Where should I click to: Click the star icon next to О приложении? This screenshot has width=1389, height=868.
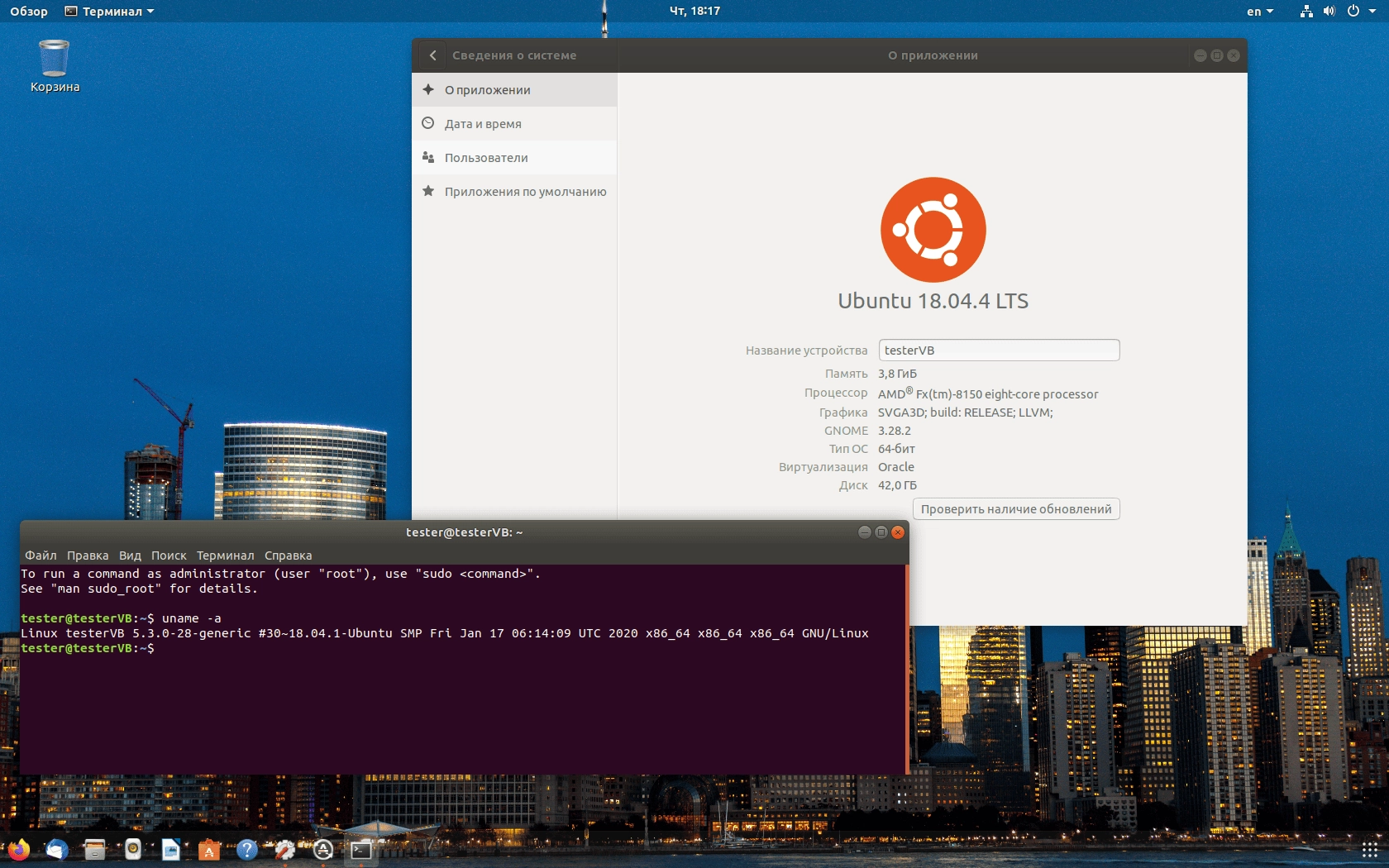(428, 89)
